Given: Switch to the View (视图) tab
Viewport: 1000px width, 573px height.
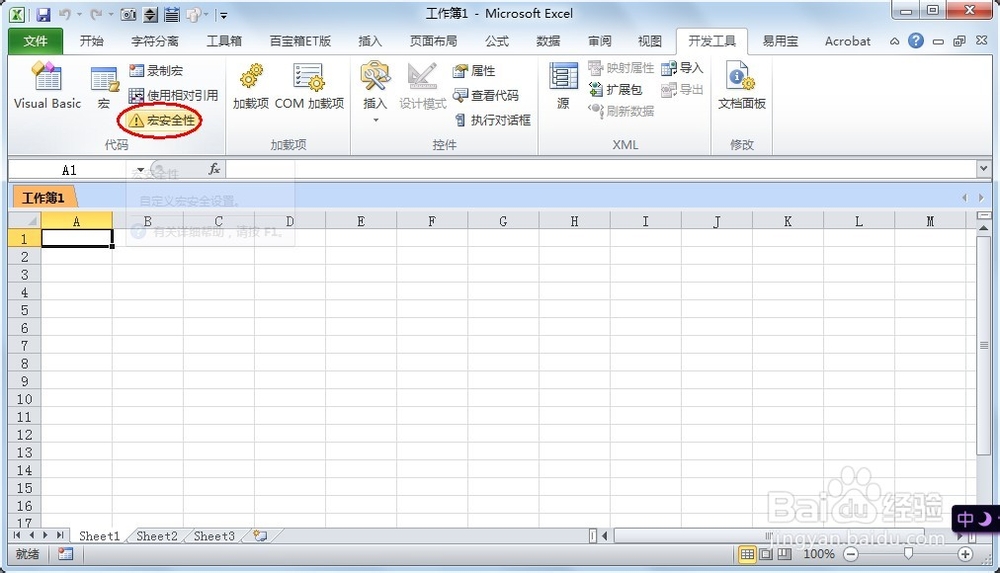Looking at the screenshot, I should coord(649,41).
